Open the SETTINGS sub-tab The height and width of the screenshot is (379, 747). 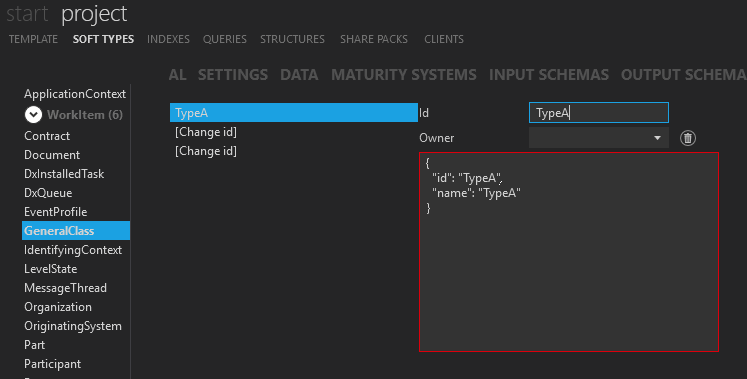point(233,75)
